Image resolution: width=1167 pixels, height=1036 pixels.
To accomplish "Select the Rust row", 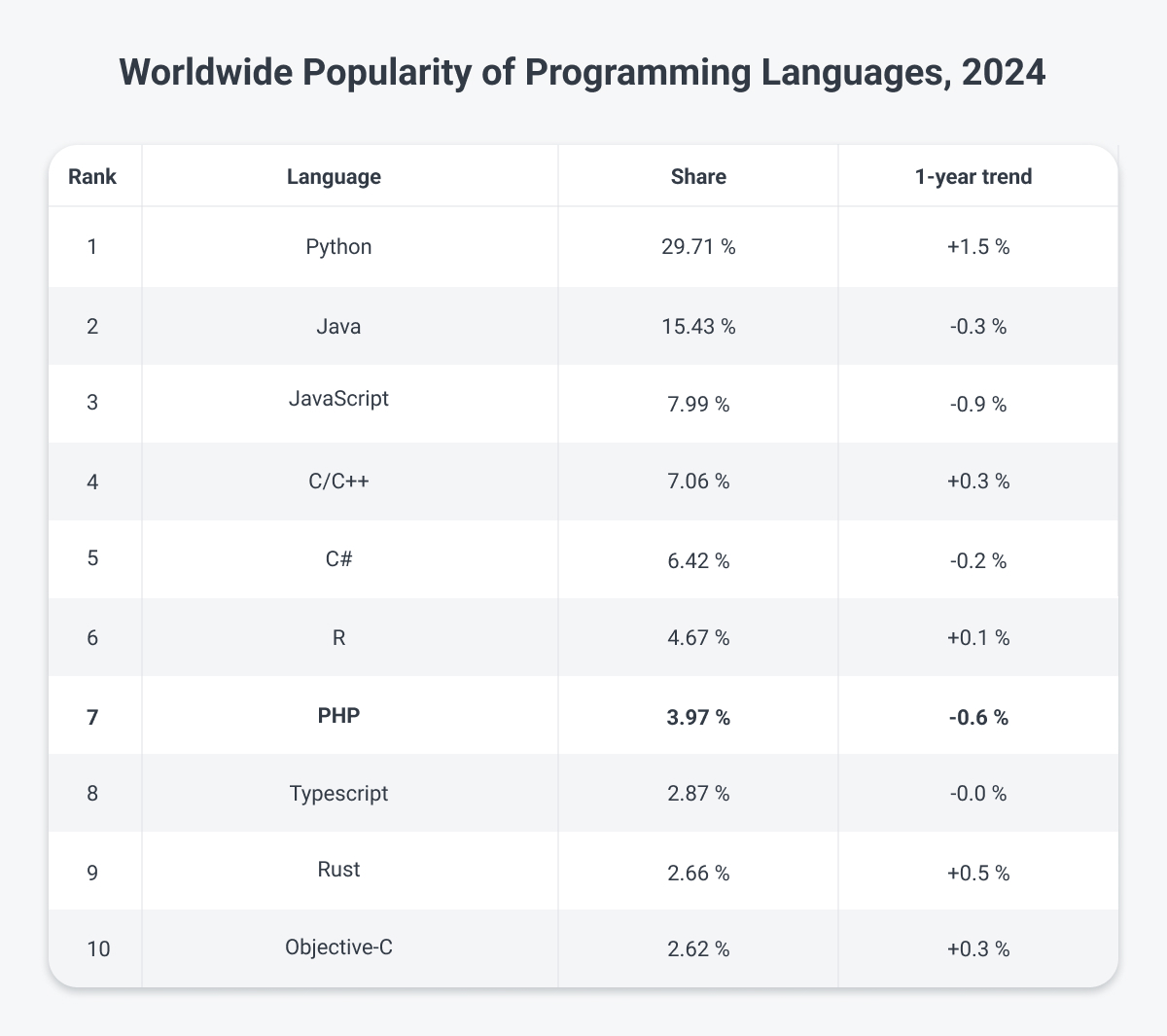I will tap(337, 871).
